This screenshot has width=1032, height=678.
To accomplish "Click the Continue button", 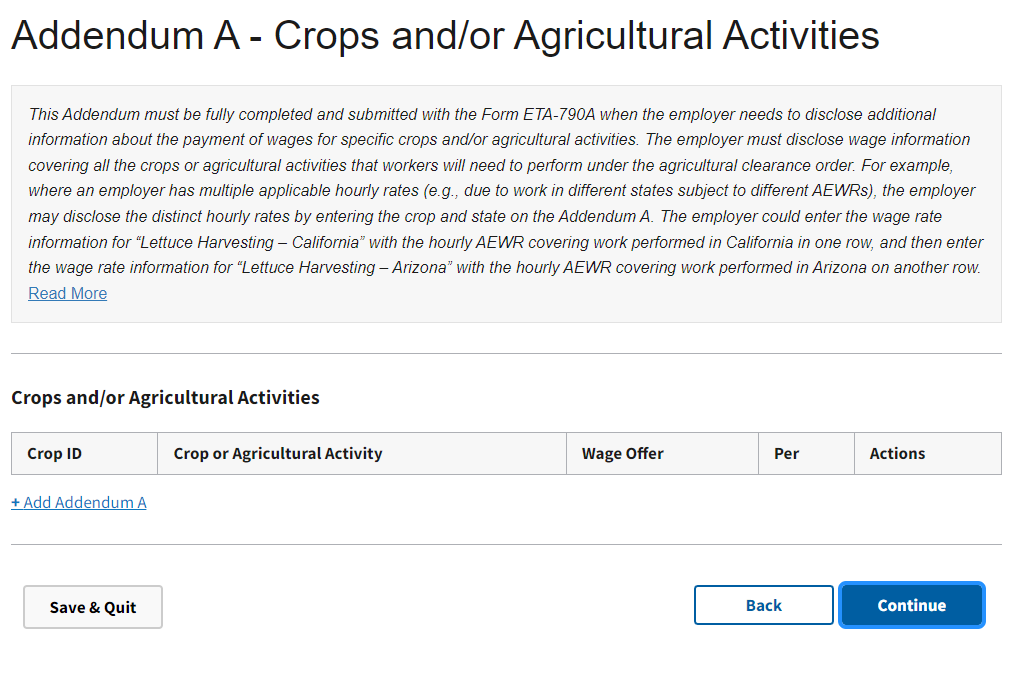I will (x=911, y=605).
